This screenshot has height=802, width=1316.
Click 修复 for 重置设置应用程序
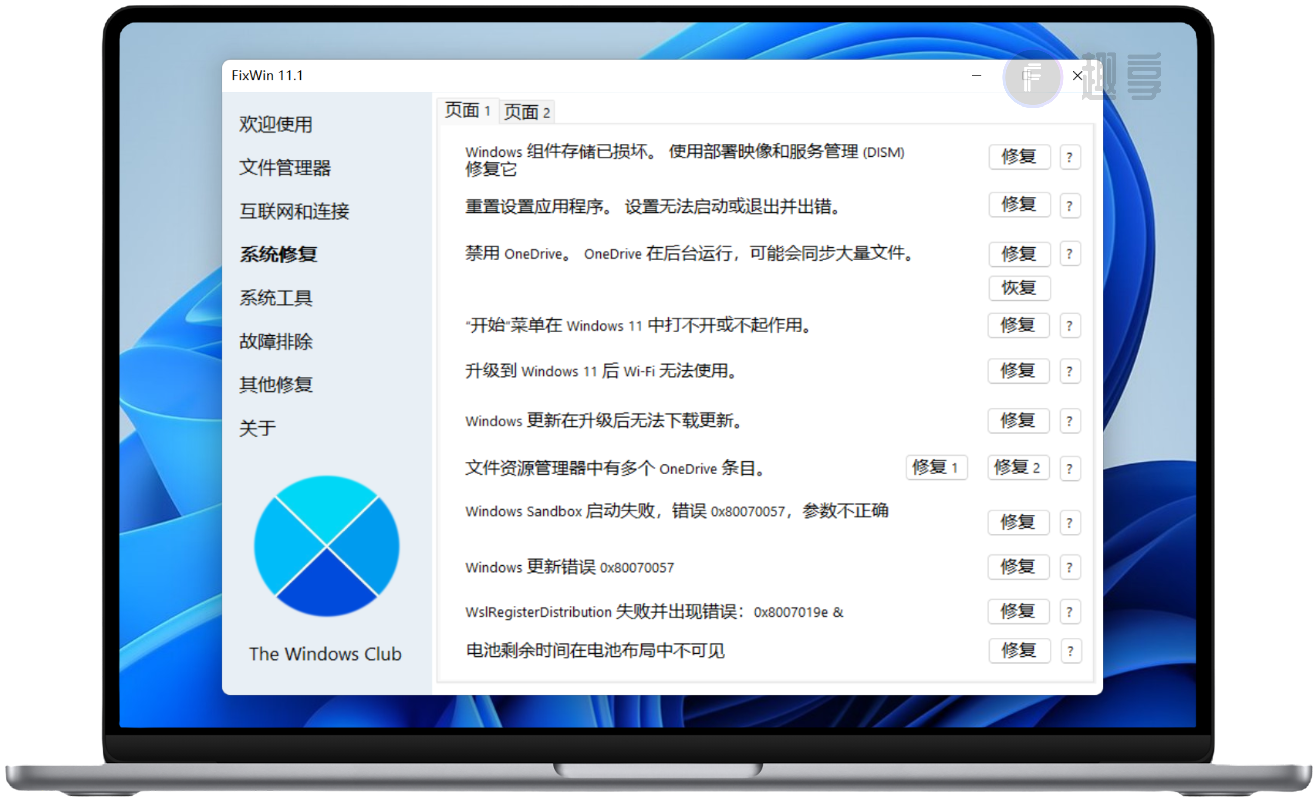pyautogui.click(x=1019, y=205)
